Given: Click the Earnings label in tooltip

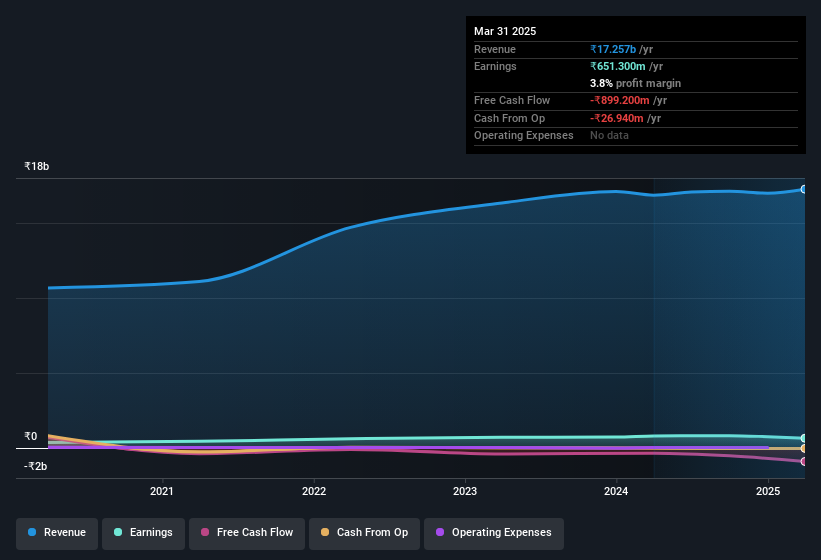Looking at the screenshot, I should (x=495, y=66).
